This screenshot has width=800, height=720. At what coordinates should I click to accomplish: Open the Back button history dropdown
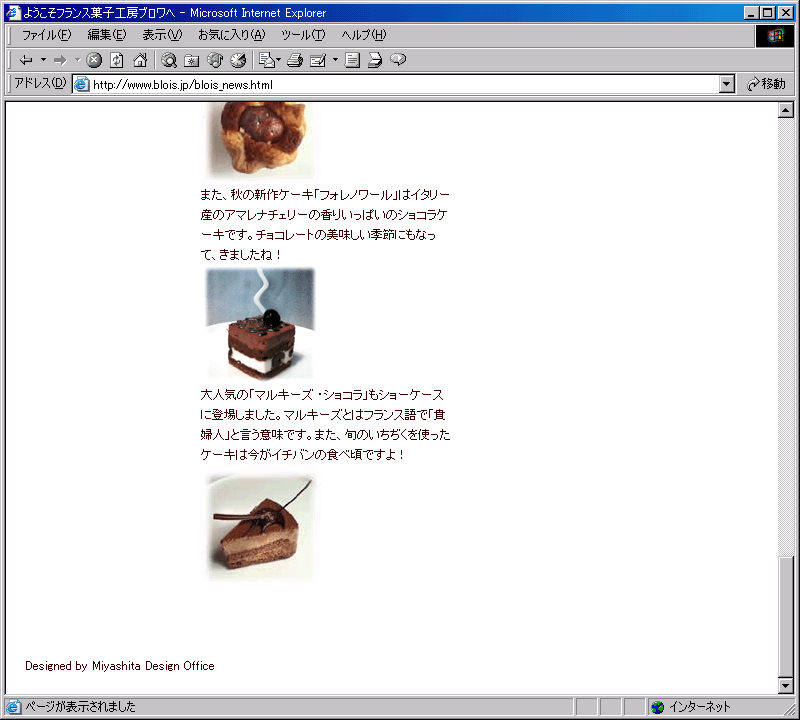tap(43, 60)
